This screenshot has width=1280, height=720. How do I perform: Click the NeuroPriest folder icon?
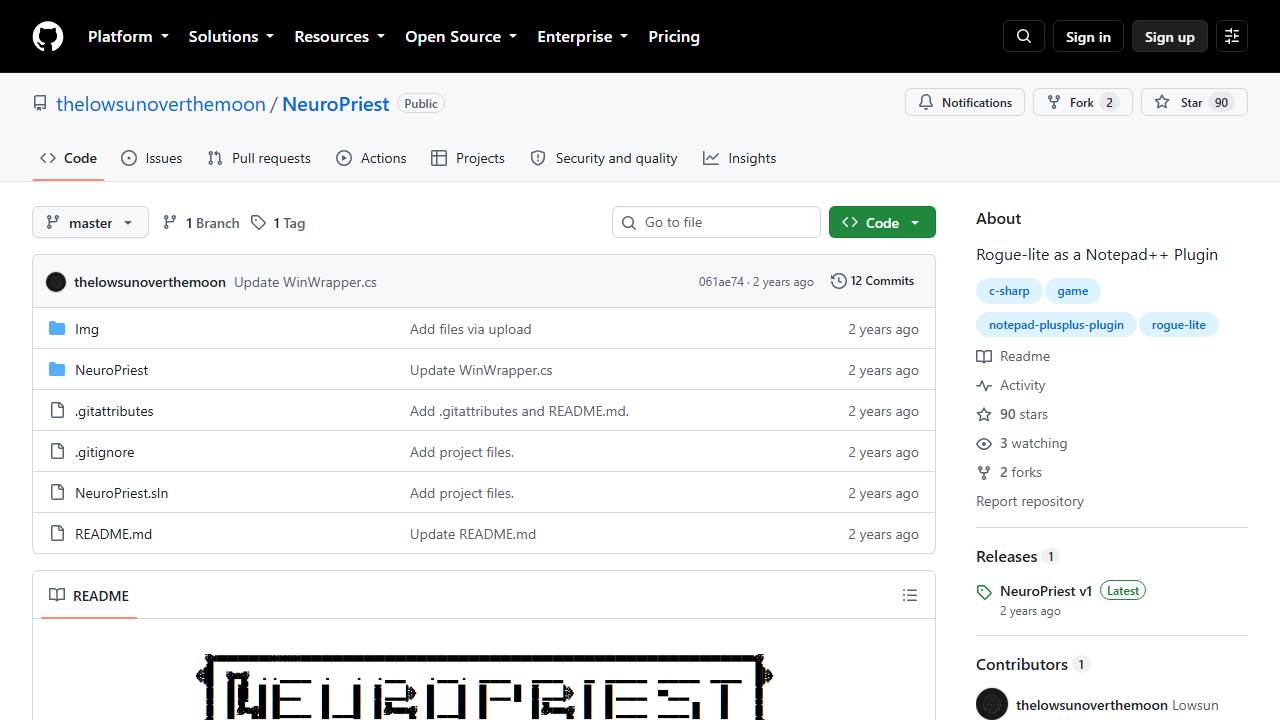(x=57, y=370)
